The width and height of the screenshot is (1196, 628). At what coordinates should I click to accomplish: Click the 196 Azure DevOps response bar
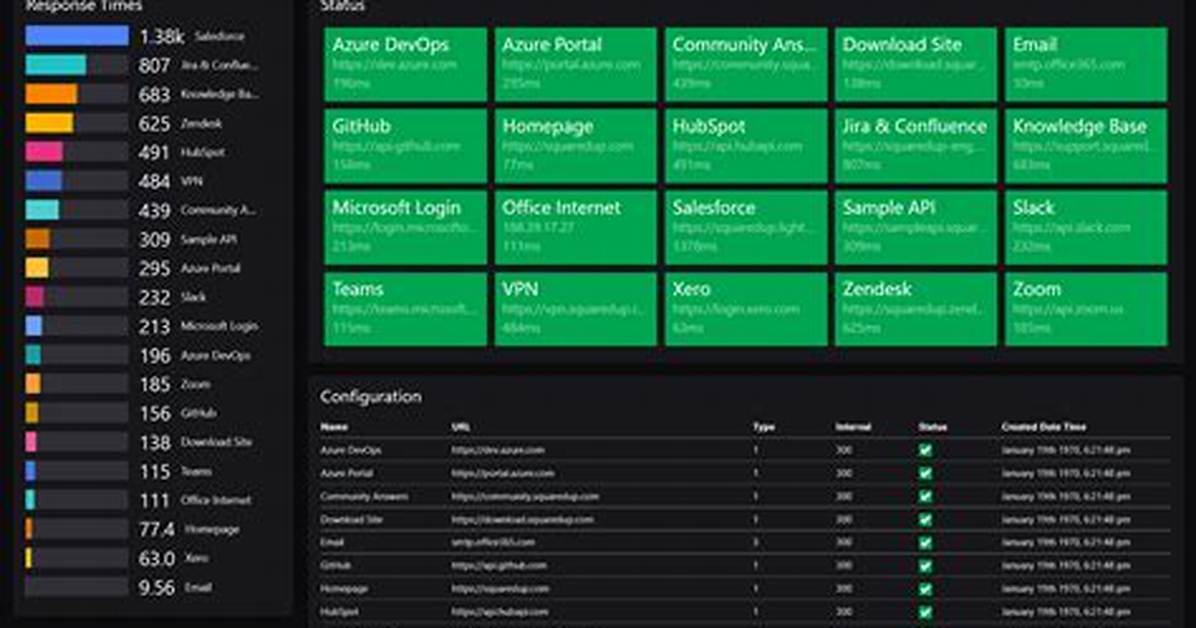click(77, 355)
